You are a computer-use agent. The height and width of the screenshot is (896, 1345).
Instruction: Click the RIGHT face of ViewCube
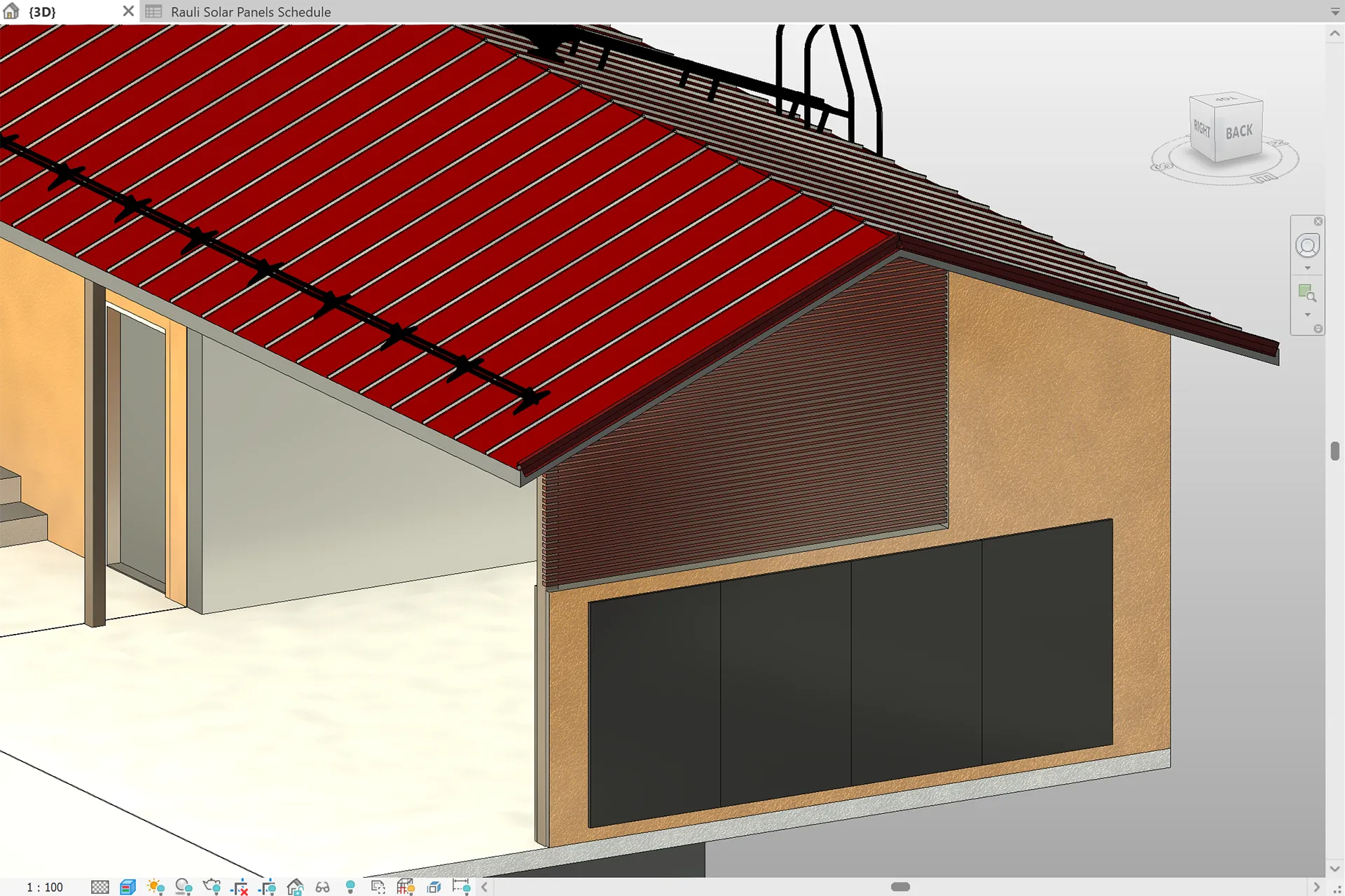point(1201,129)
